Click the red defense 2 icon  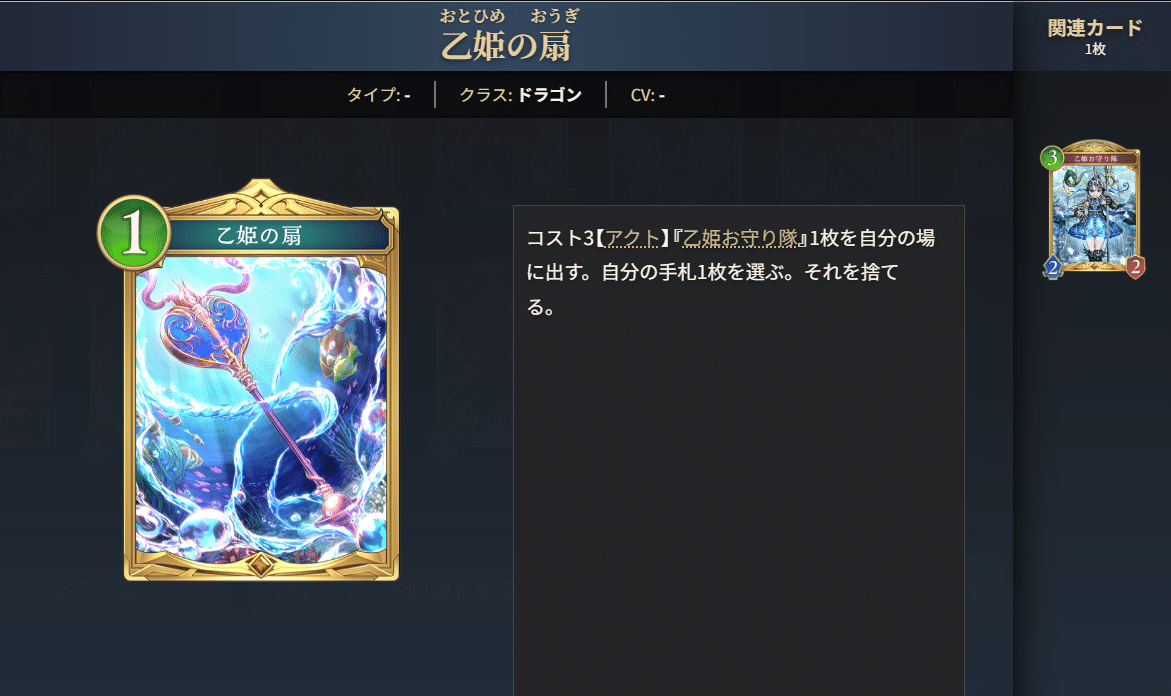(x=1135, y=267)
